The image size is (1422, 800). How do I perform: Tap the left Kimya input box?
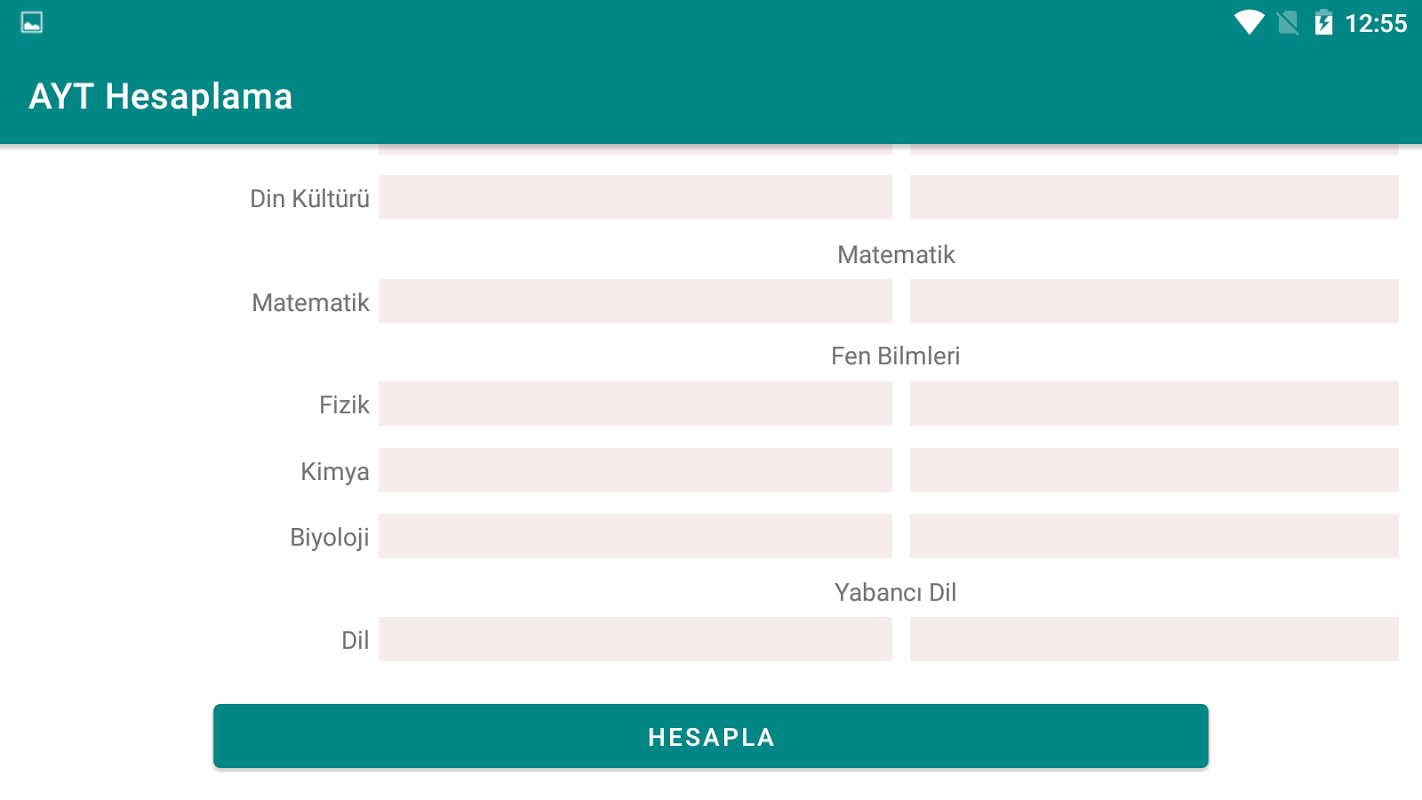pyautogui.click(x=635, y=470)
